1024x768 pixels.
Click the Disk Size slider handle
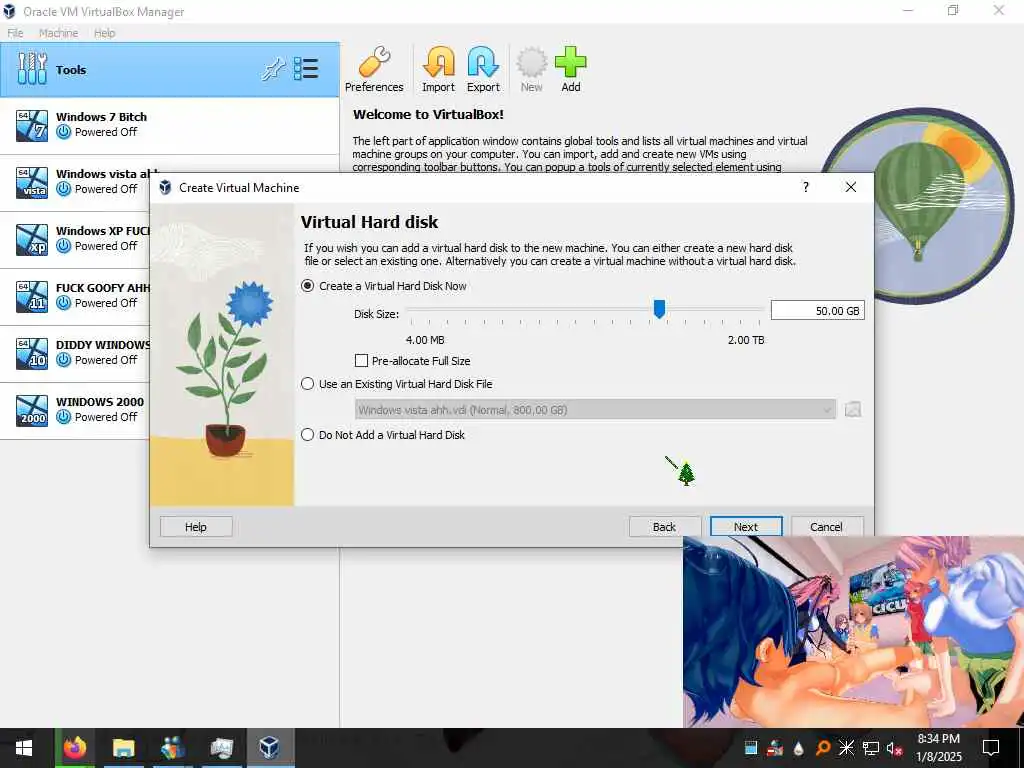point(660,309)
